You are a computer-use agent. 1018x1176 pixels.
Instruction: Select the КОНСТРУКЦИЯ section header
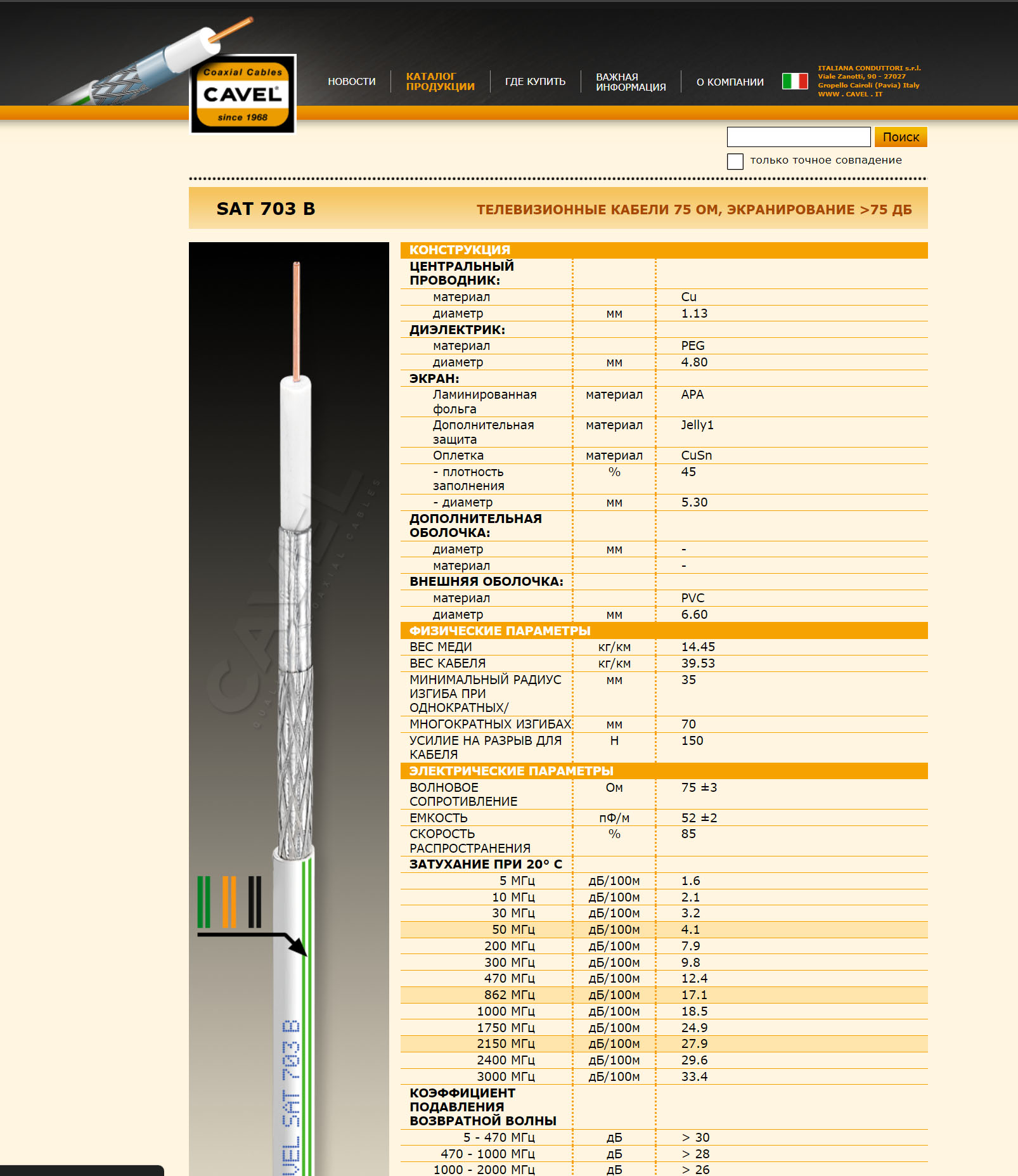click(664, 250)
